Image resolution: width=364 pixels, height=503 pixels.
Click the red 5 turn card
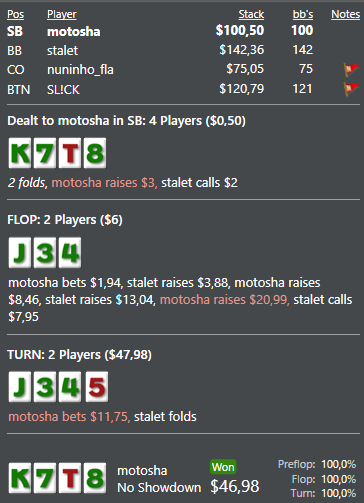97,387
